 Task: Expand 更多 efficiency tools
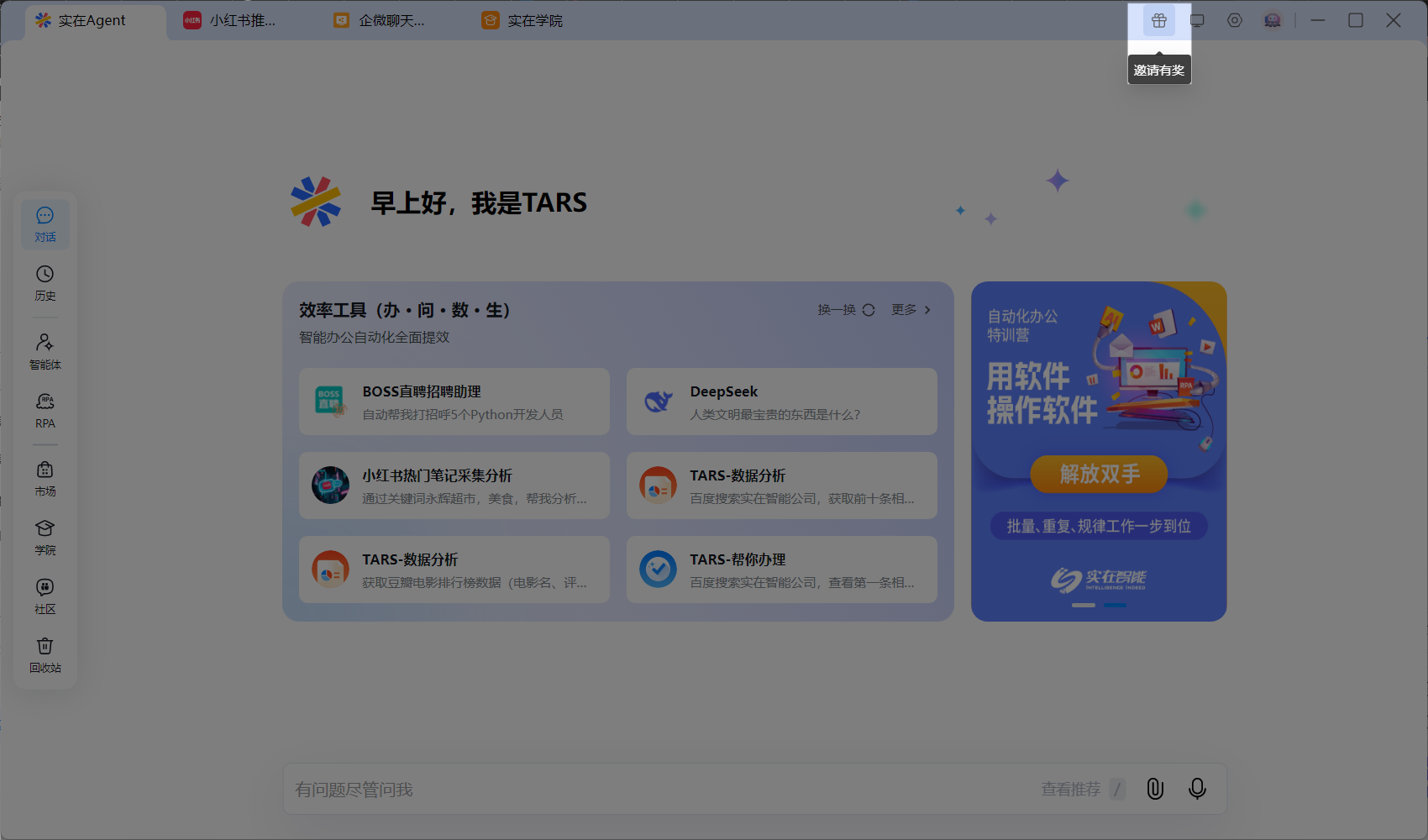911,310
